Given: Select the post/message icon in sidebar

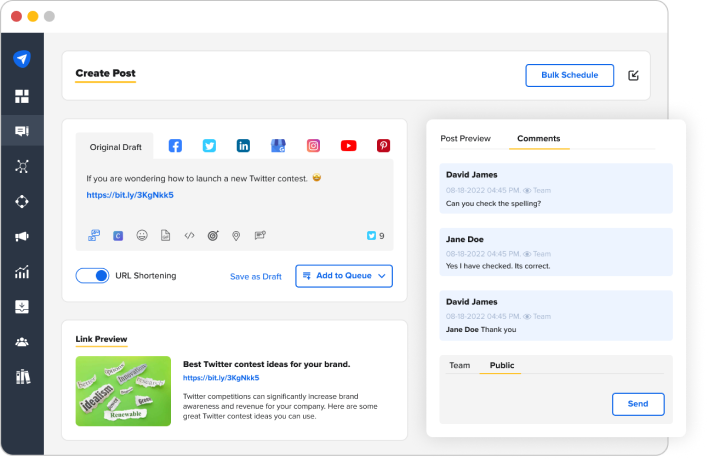Looking at the screenshot, I should coord(22,131).
